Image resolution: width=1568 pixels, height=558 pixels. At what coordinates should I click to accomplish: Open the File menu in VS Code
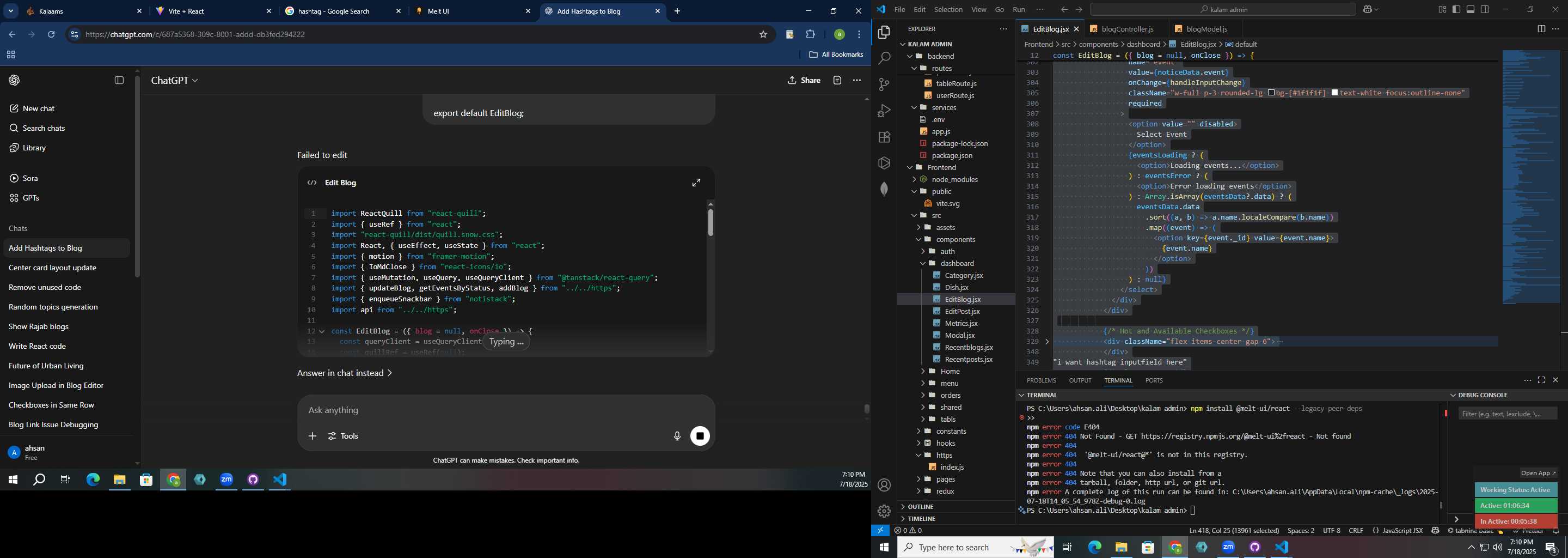[x=899, y=9]
